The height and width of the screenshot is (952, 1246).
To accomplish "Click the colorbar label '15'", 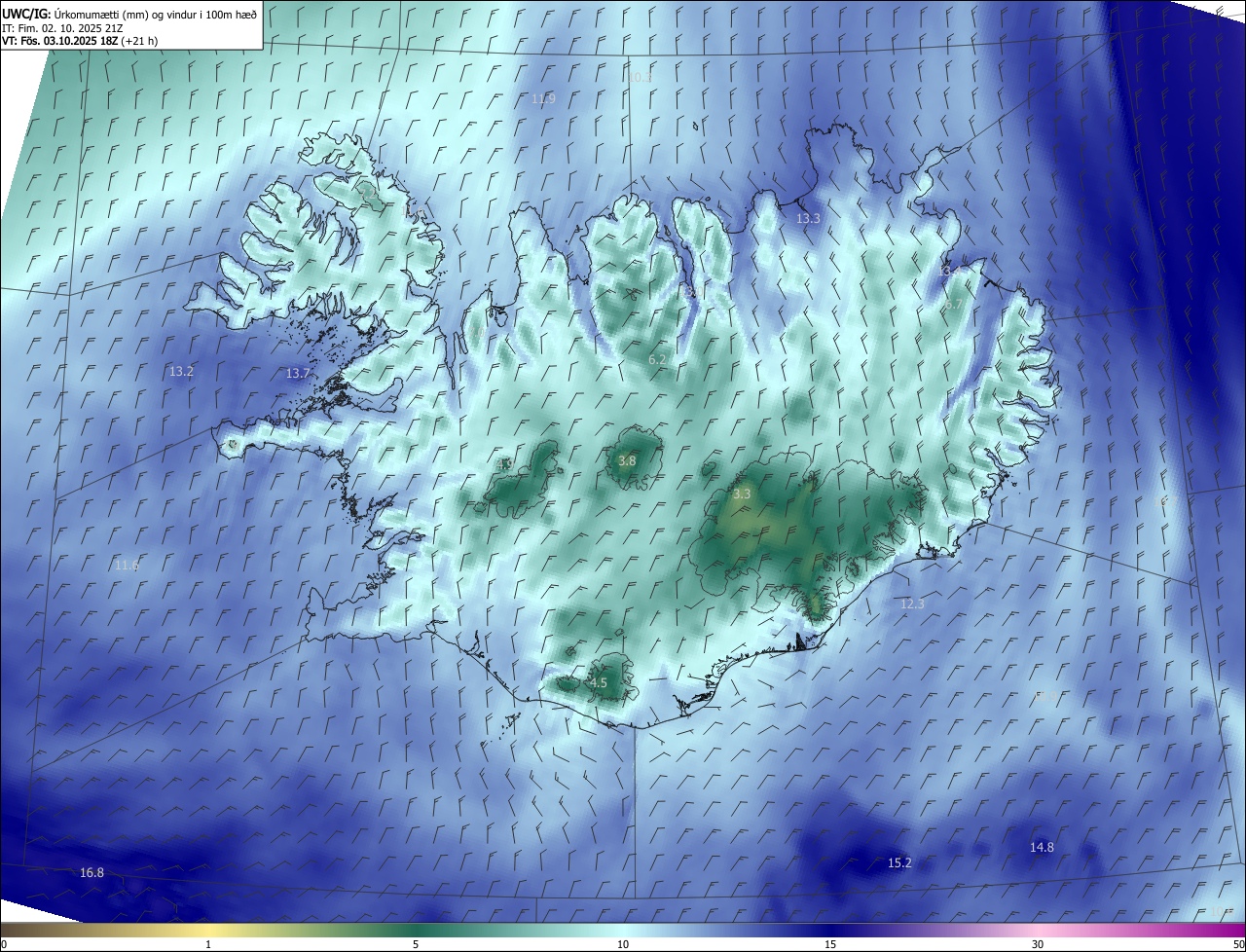I will [830, 944].
